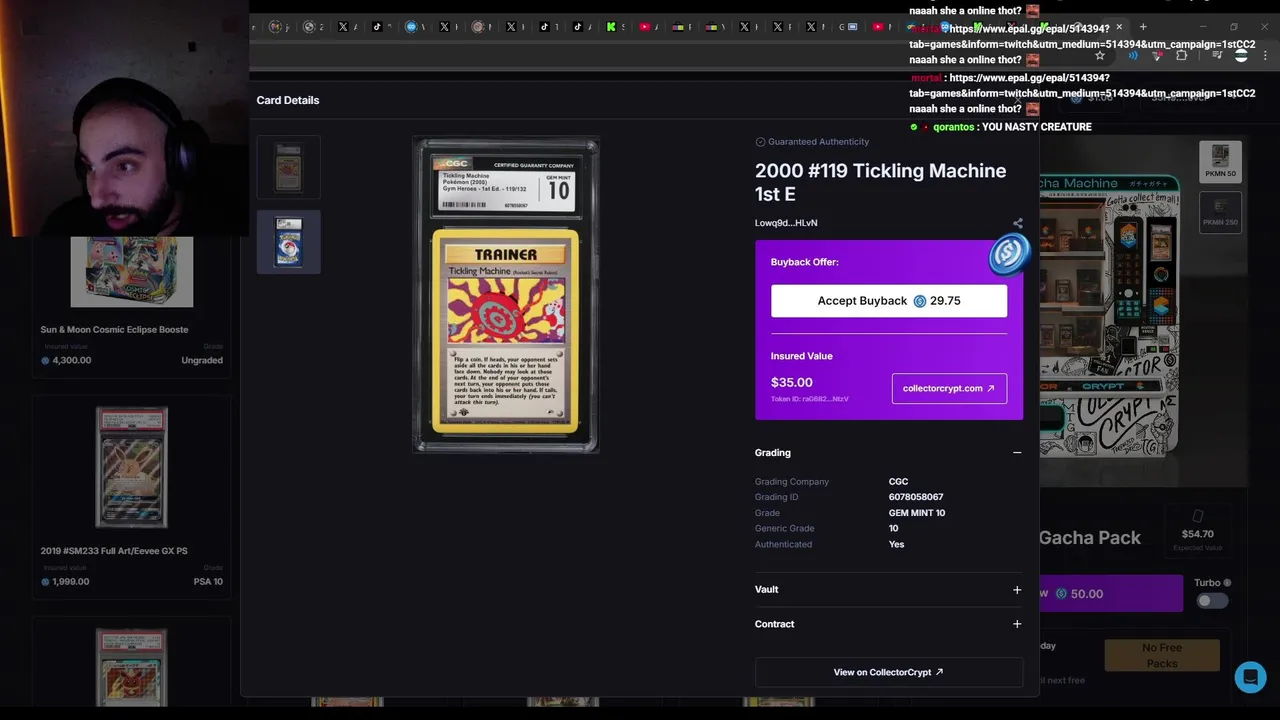
Task: Select the first card slab thumbnail
Action: click(x=289, y=167)
